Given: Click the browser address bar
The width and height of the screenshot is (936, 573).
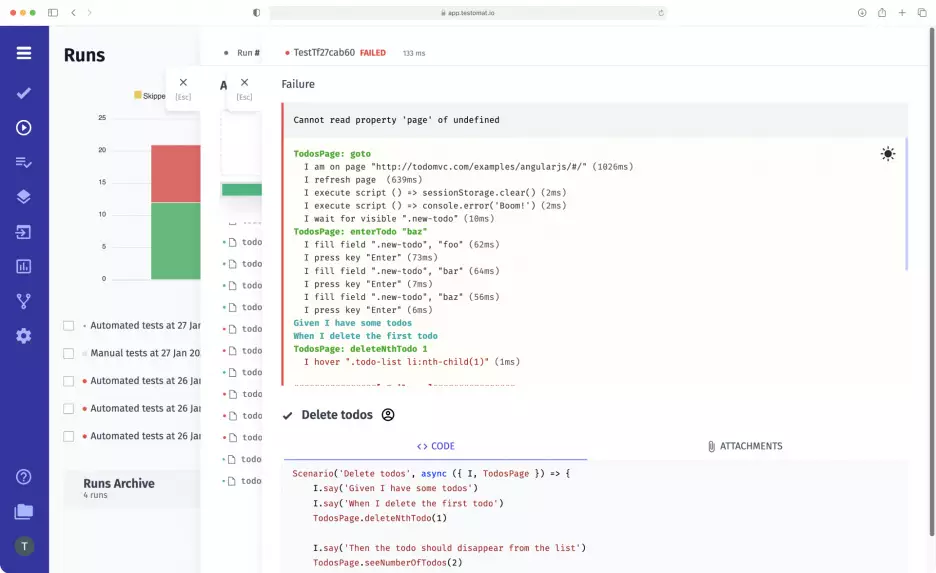Looking at the screenshot, I should coord(468,13).
